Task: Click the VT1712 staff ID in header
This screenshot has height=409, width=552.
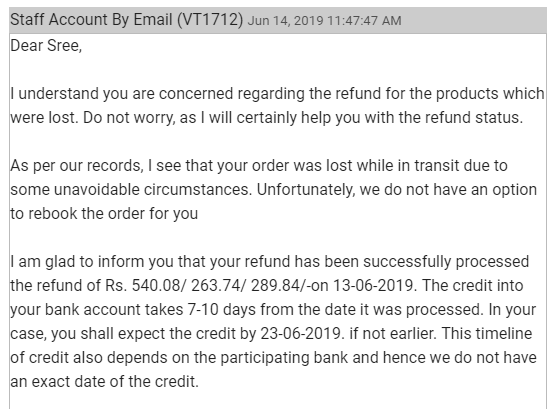Action: point(210,19)
